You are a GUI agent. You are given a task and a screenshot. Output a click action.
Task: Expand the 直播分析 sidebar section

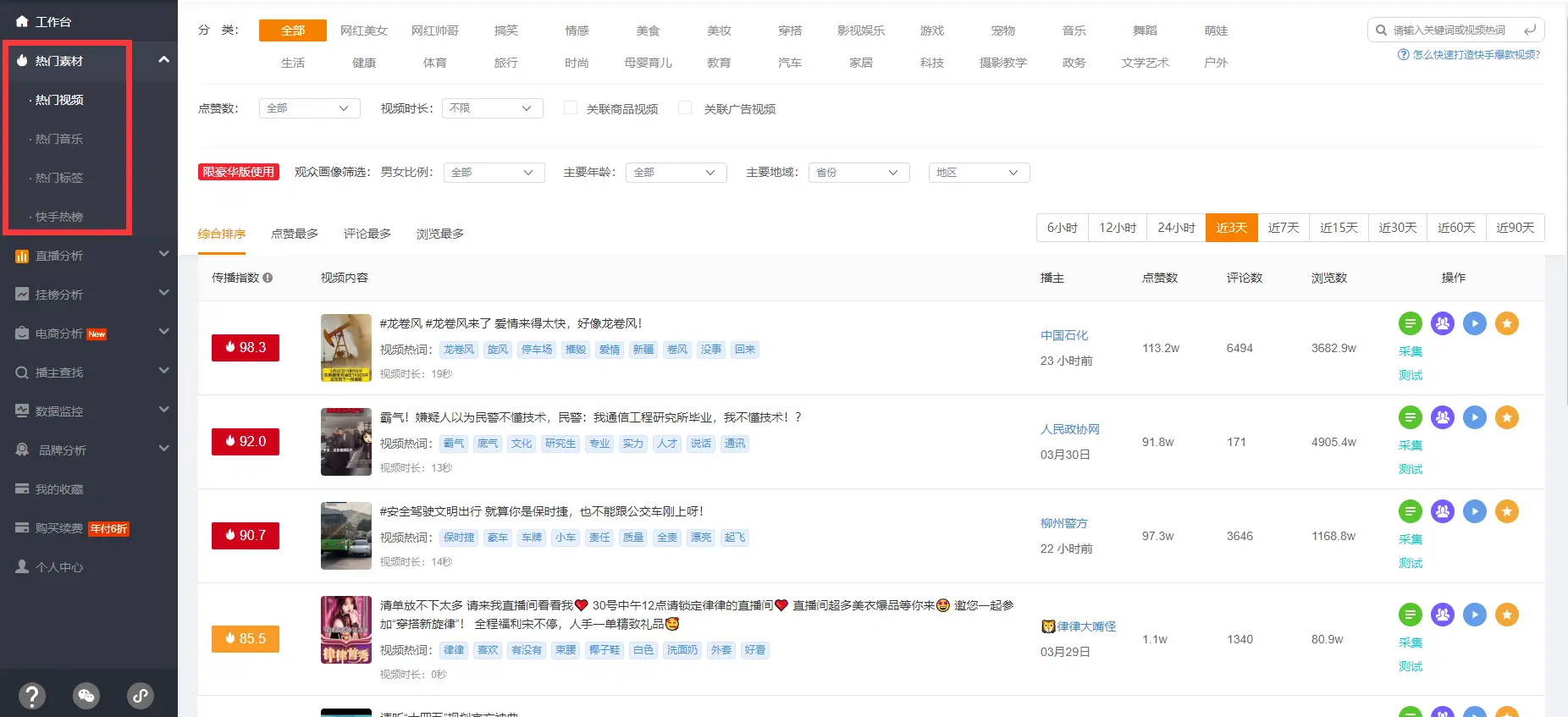(163, 254)
